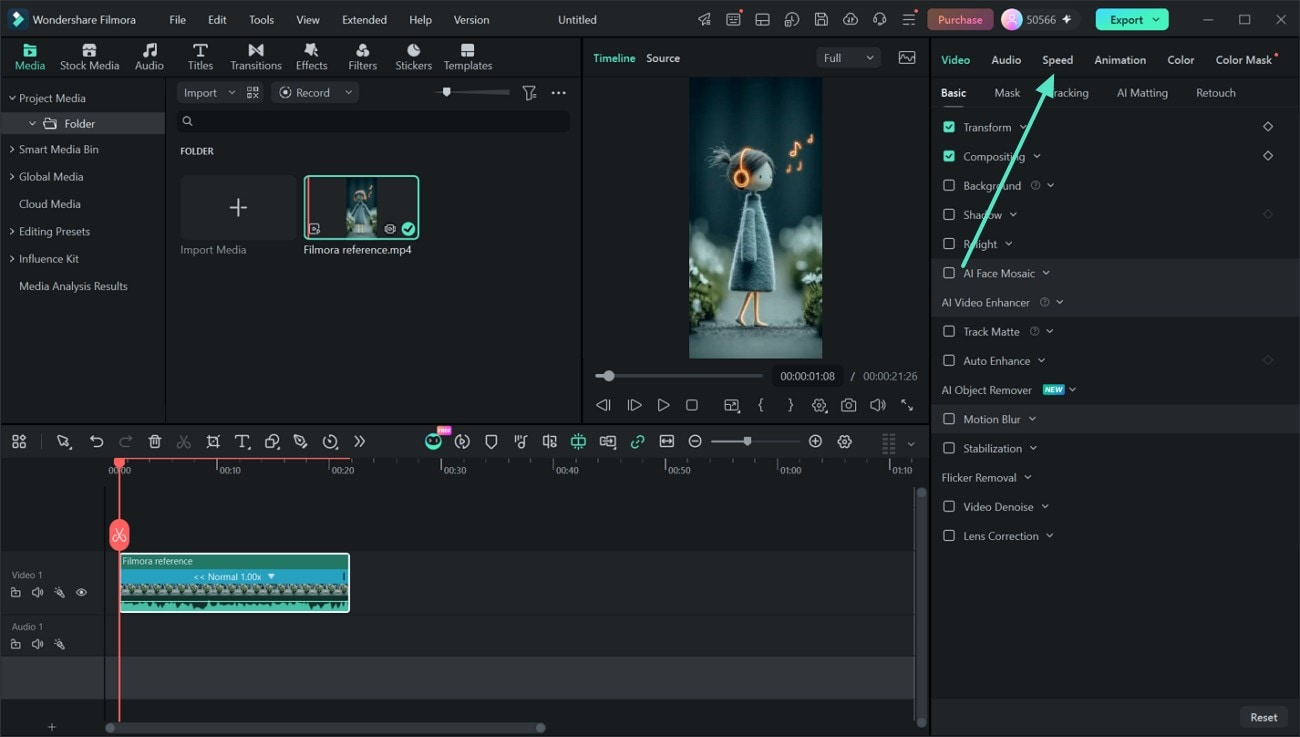Hide Video 1 track with eye icon

click(x=81, y=593)
